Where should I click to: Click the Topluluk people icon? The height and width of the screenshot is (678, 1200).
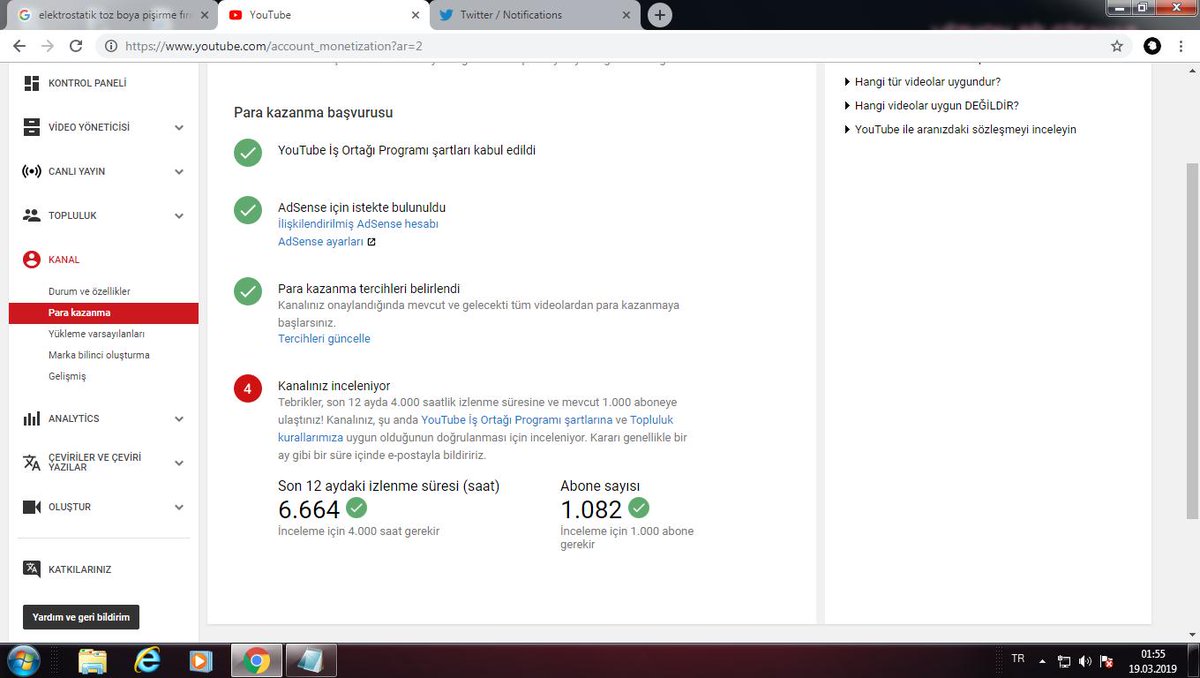(x=31, y=215)
